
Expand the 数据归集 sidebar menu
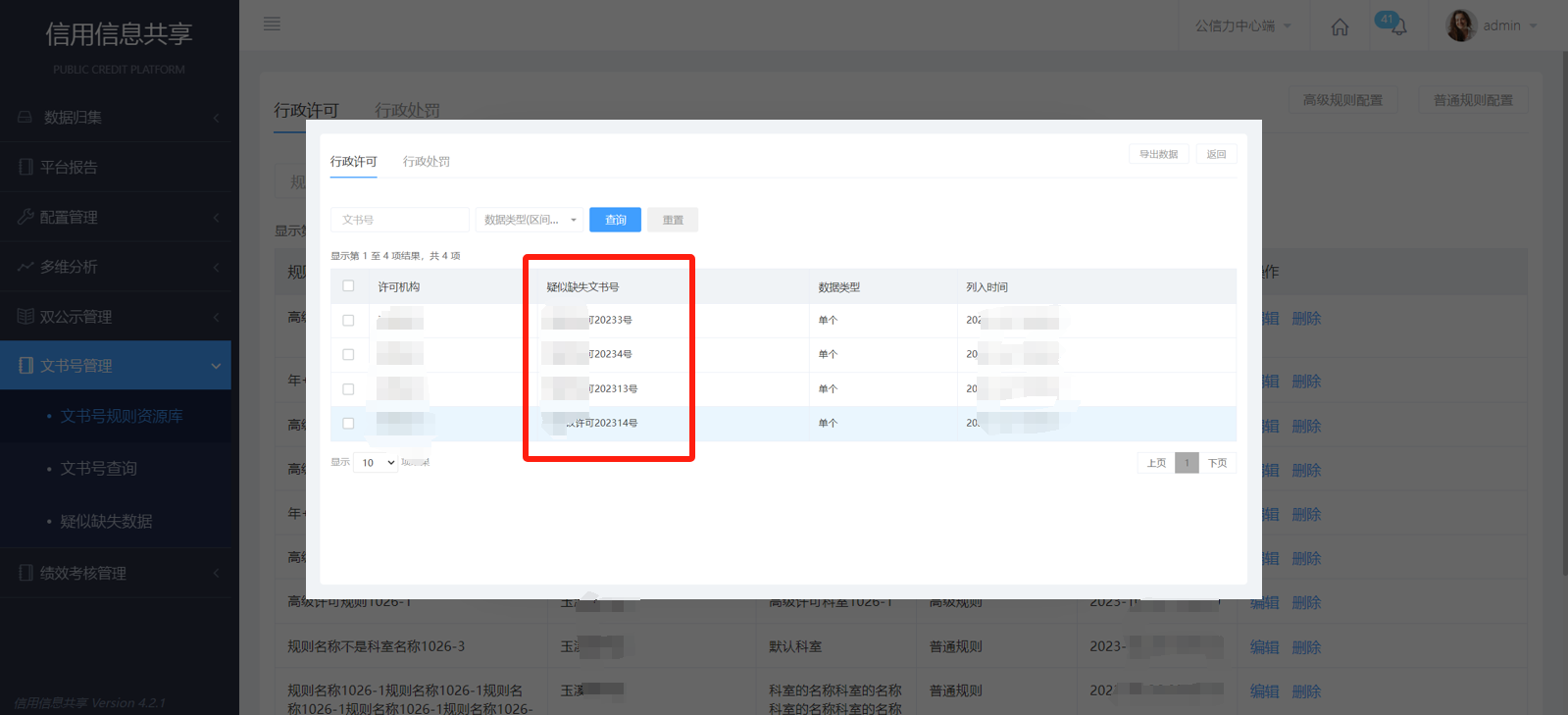coord(216,118)
